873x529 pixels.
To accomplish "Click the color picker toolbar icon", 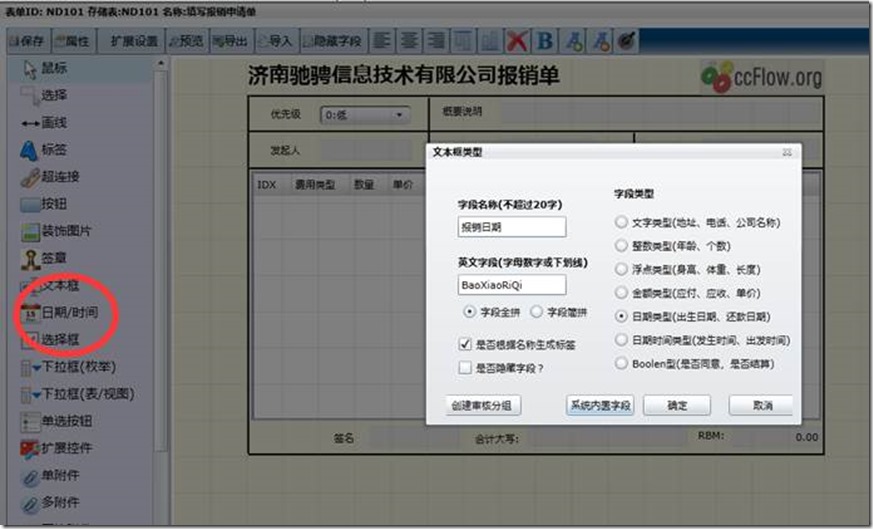I will coord(626,41).
